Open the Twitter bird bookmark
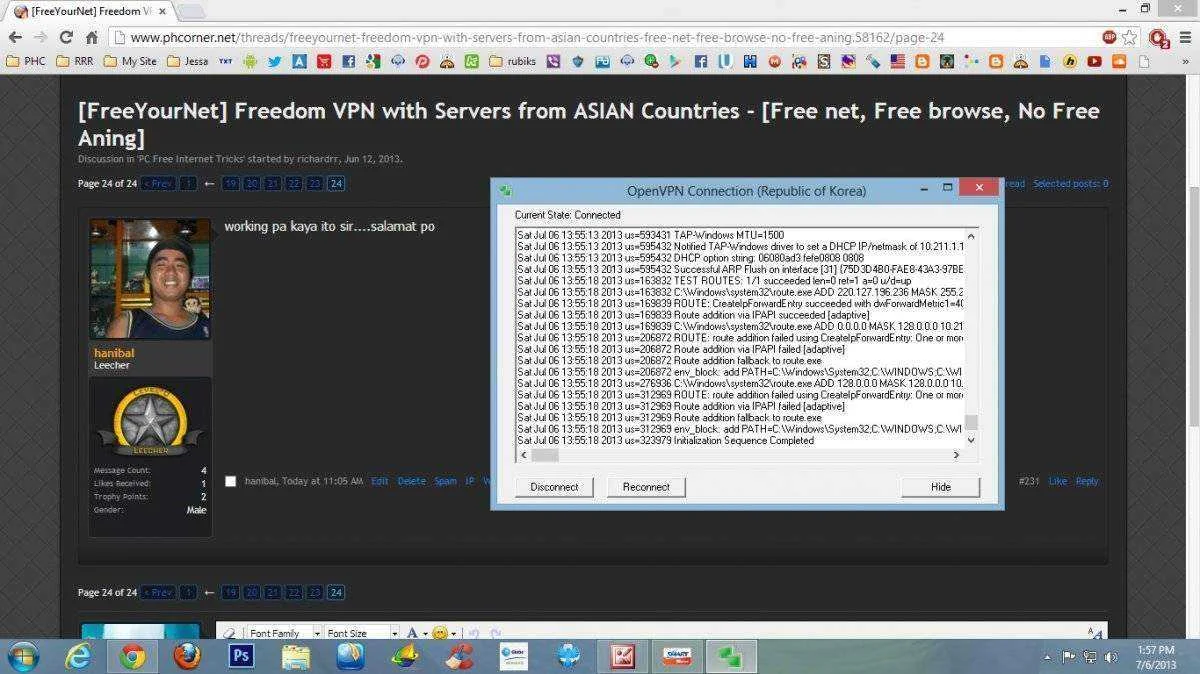 [274, 61]
